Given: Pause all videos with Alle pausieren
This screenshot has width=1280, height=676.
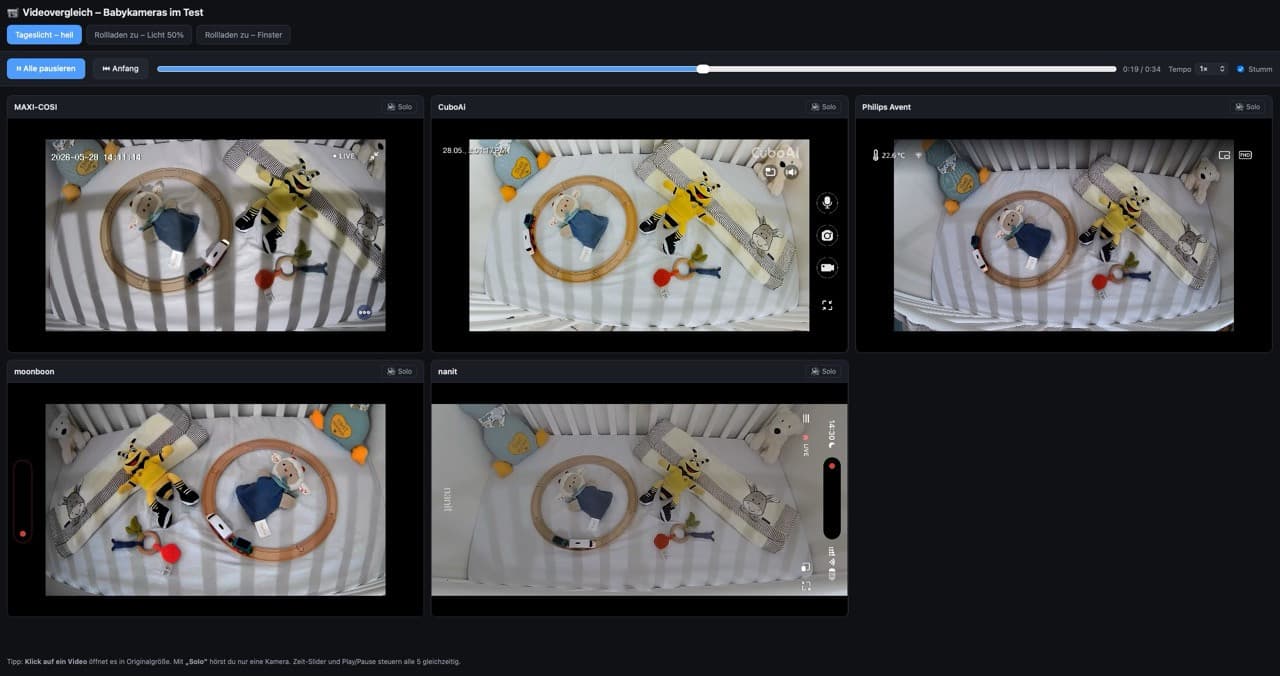Looking at the screenshot, I should (x=46, y=69).
